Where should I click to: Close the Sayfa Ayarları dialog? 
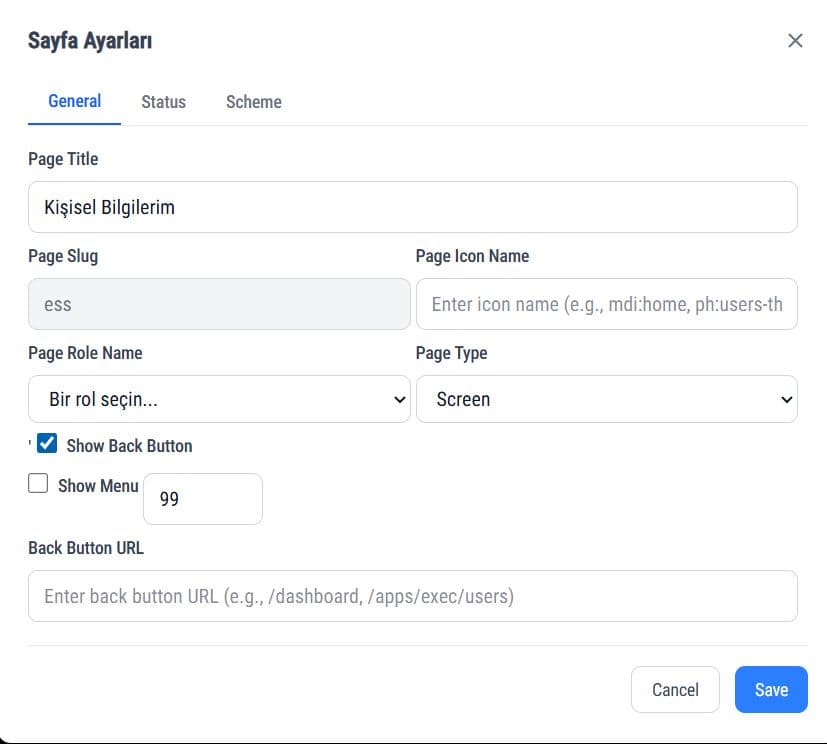pos(795,41)
